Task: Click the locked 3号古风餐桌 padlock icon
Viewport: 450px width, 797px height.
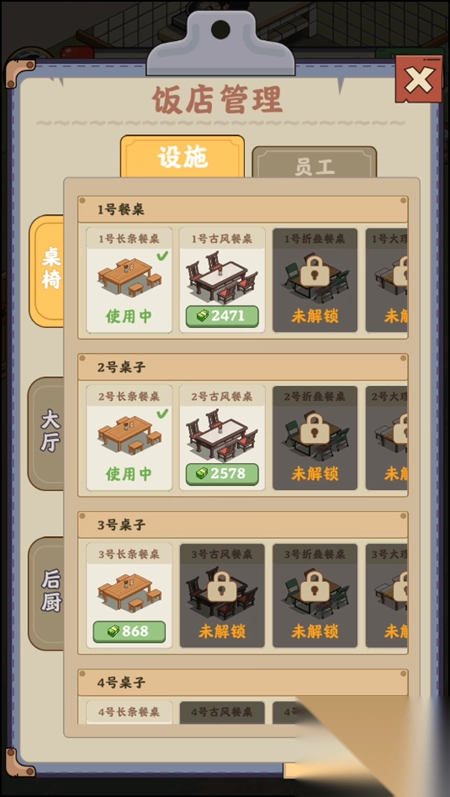Action: coord(222,587)
